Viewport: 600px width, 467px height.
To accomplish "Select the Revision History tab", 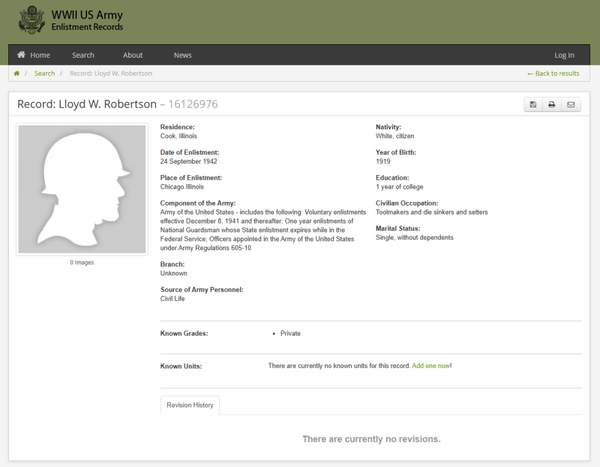I will click(x=190, y=405).
